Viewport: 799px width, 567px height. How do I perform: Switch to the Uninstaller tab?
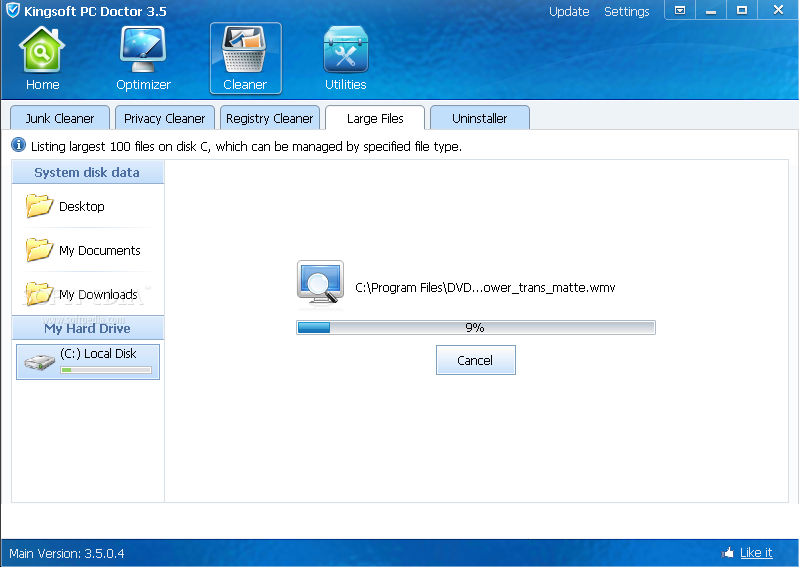coord(480,118)
